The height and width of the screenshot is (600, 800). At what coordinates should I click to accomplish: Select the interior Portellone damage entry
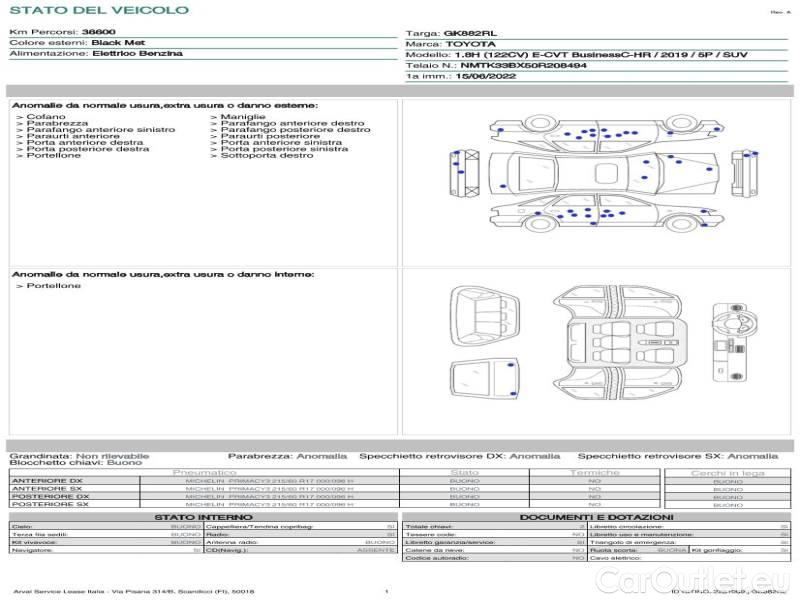point(48,286)
